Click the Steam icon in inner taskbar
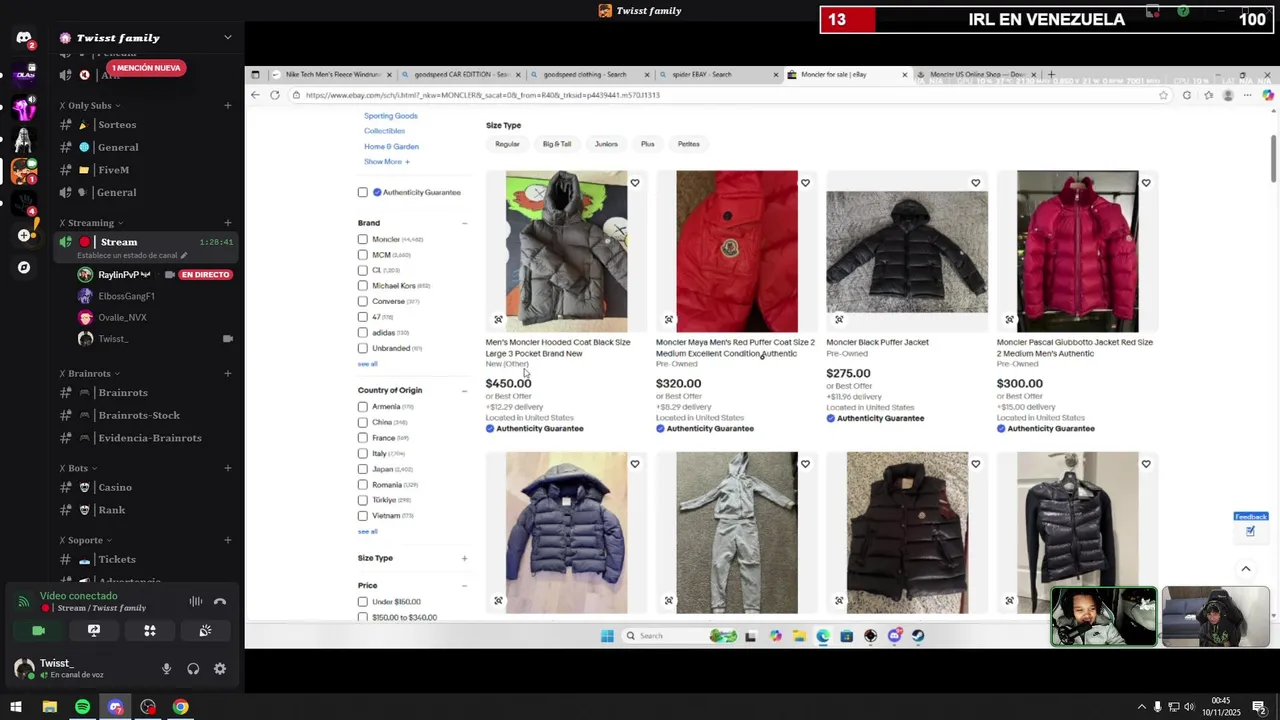 point(918,636)
